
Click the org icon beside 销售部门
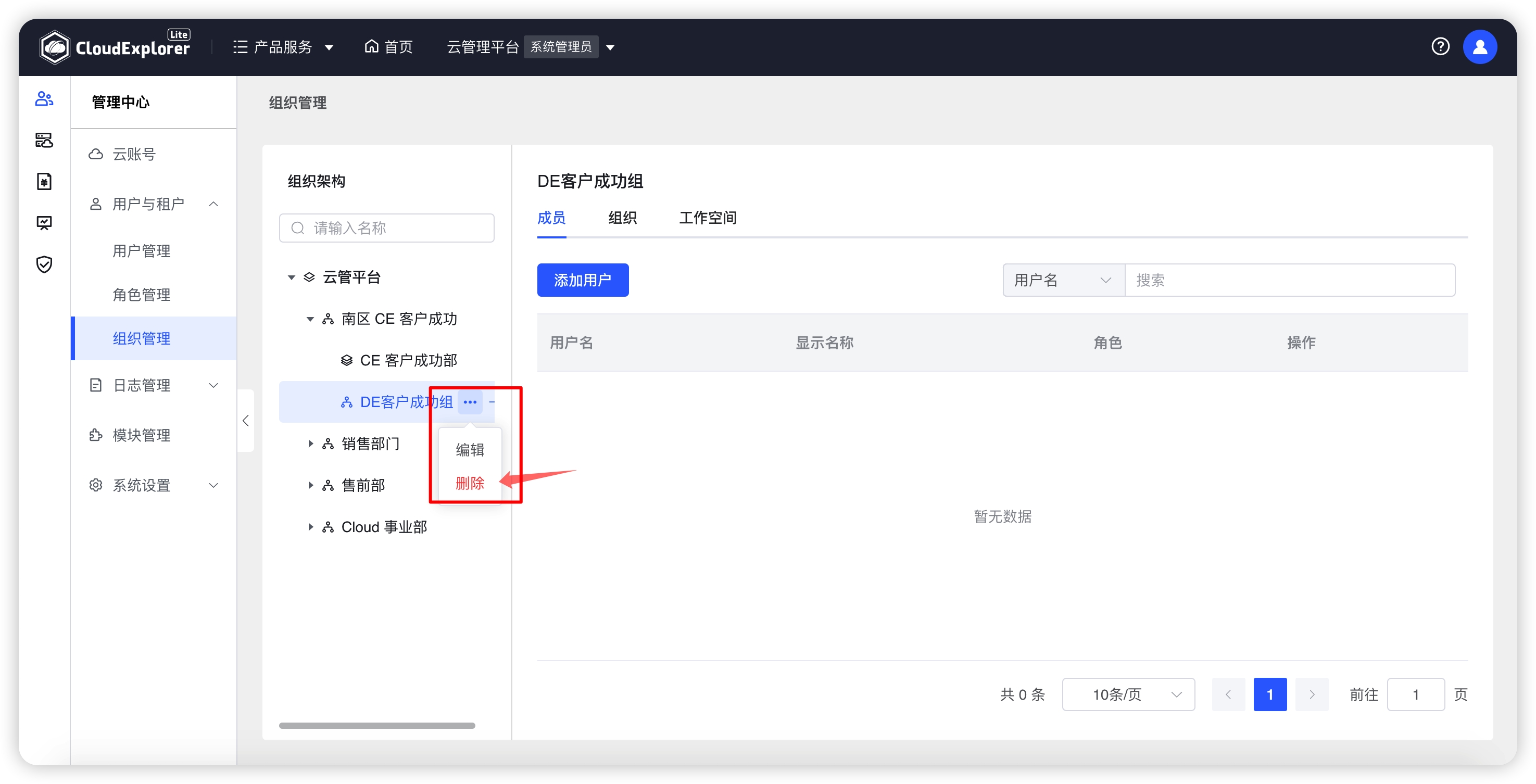tap(328, 444)
